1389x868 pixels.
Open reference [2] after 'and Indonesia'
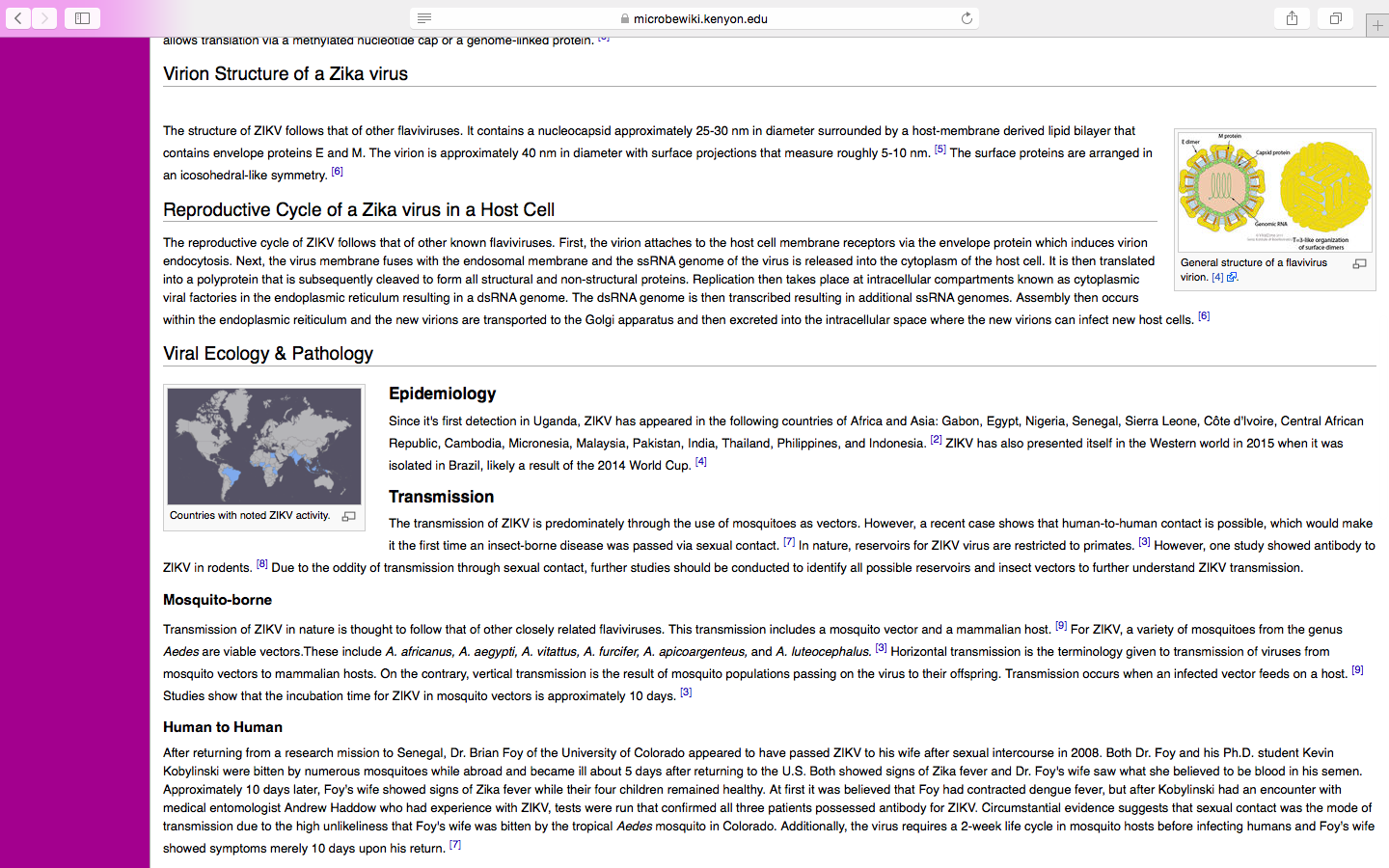936,440
